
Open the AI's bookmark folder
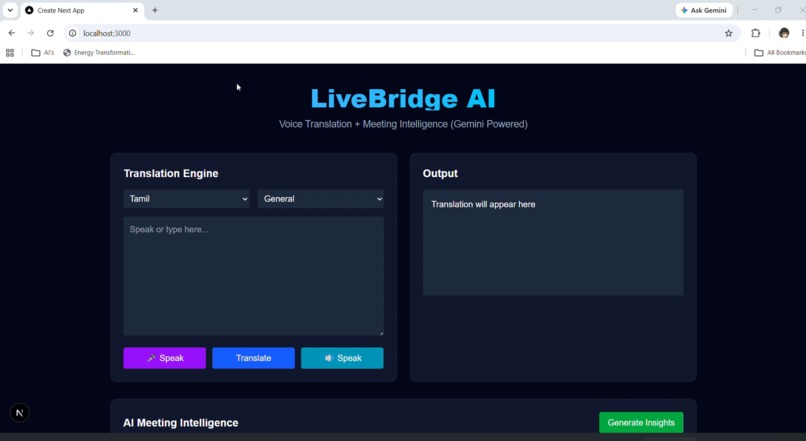click(43, 52)
